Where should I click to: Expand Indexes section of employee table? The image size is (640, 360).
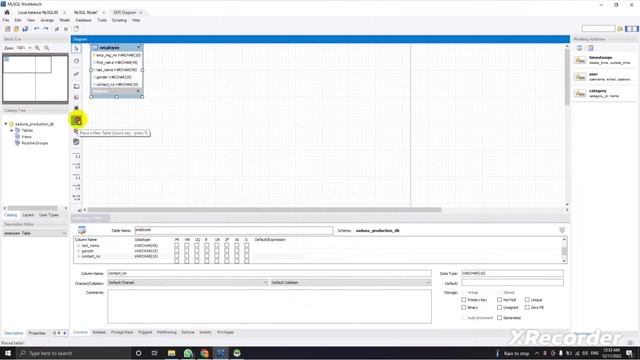click(x=138, y=91)
